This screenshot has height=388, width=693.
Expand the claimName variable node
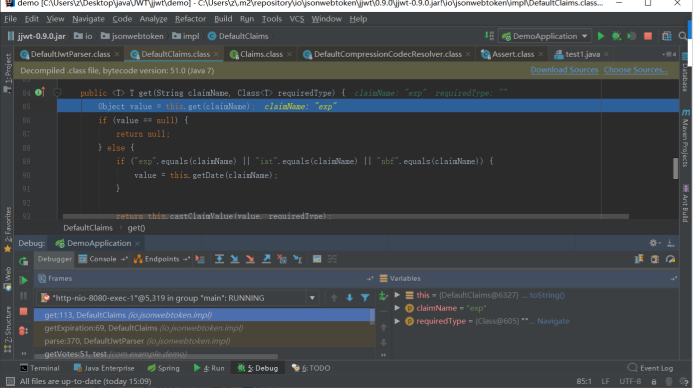[x=397, y=308]
